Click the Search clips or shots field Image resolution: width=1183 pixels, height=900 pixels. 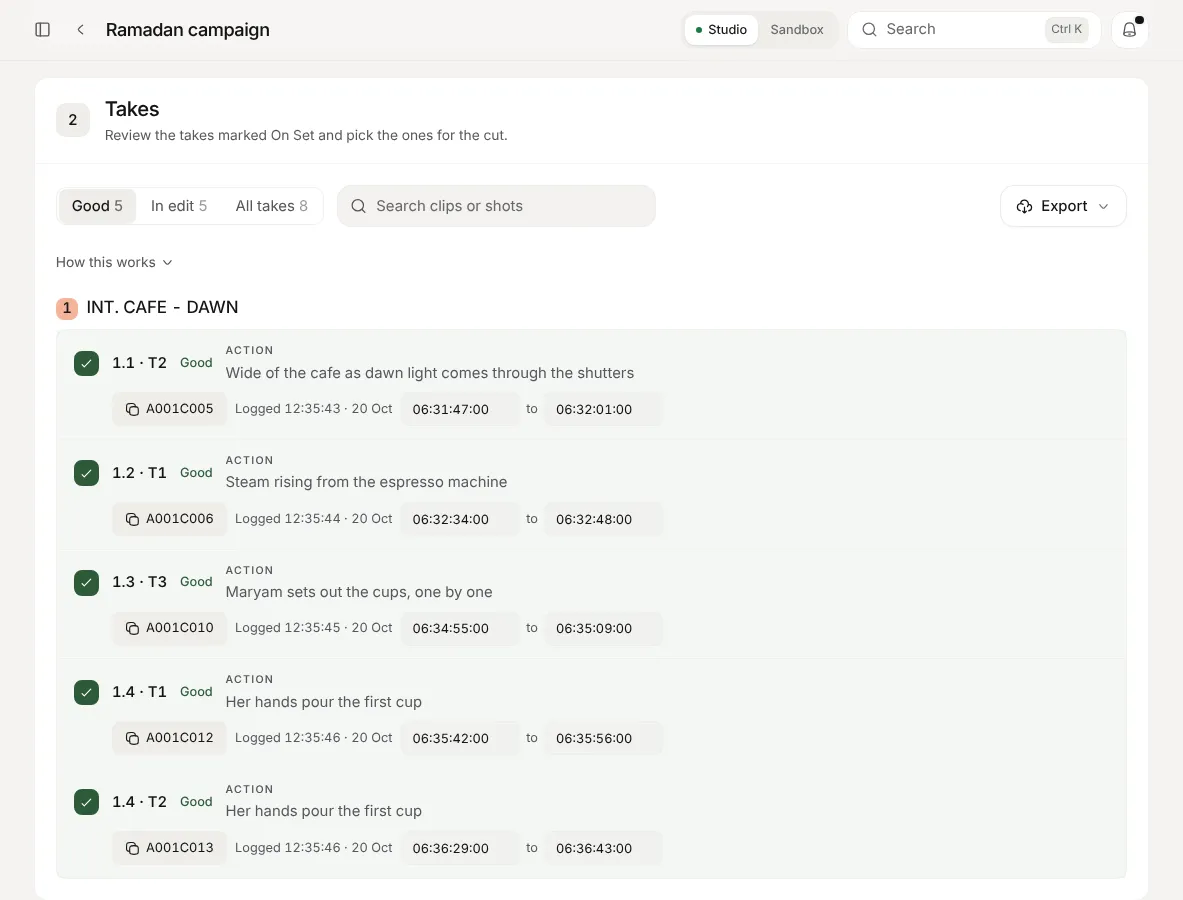click(x=496, y=206)
